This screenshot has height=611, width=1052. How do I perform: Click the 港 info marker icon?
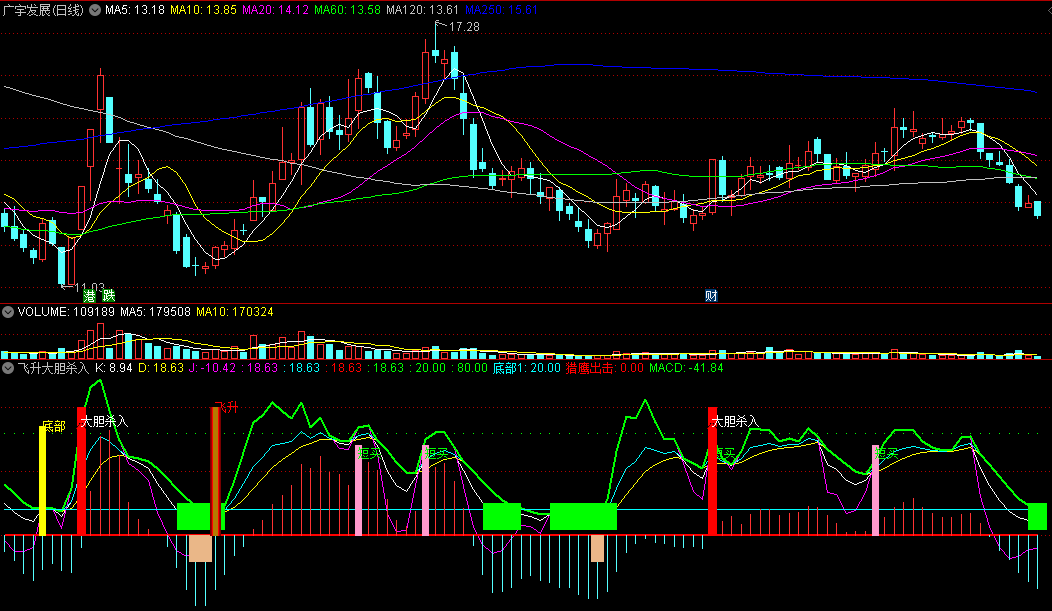(x=89, y=296)
